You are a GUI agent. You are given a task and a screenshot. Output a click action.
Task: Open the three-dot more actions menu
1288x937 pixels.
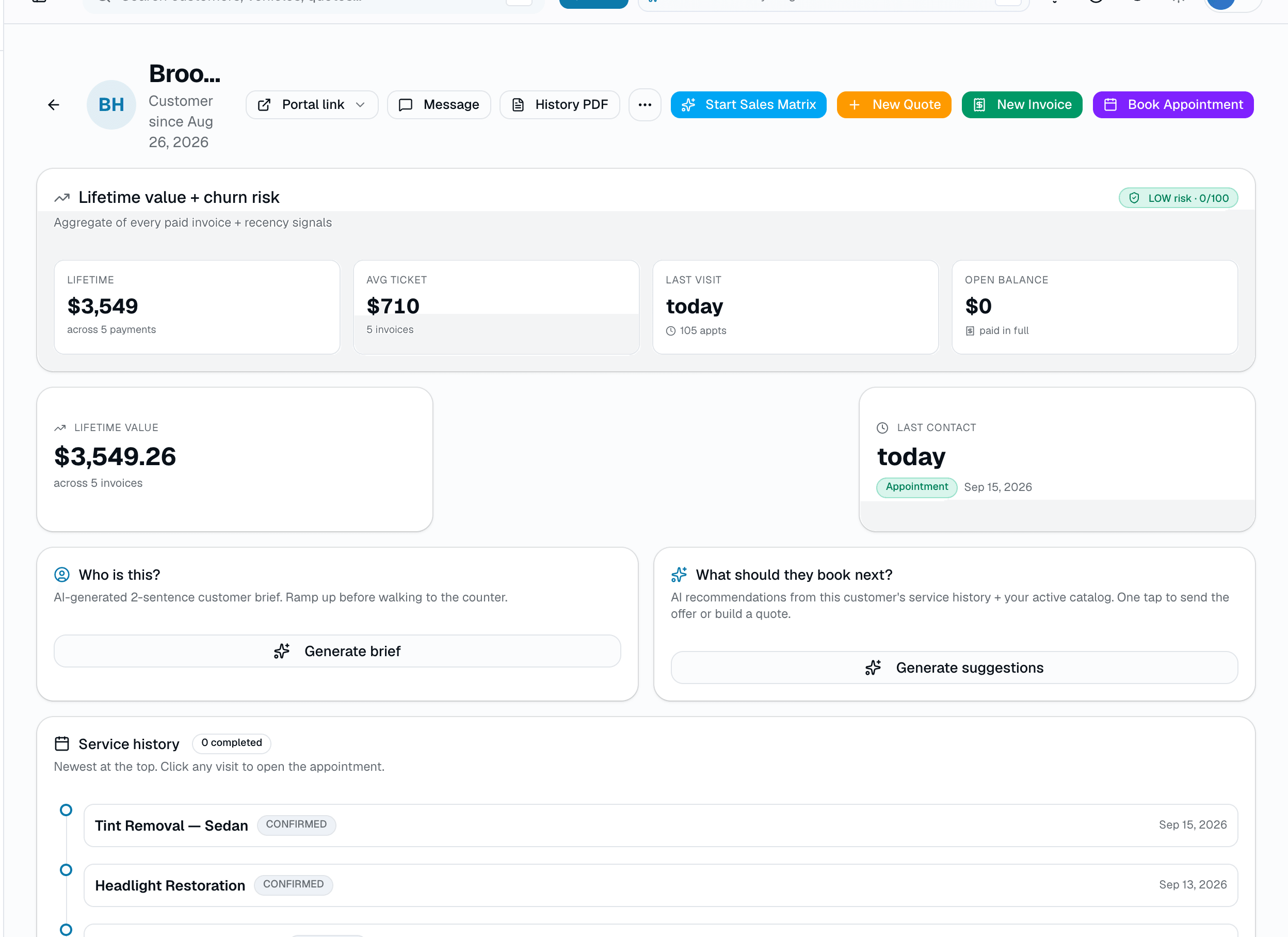[645, 105]
